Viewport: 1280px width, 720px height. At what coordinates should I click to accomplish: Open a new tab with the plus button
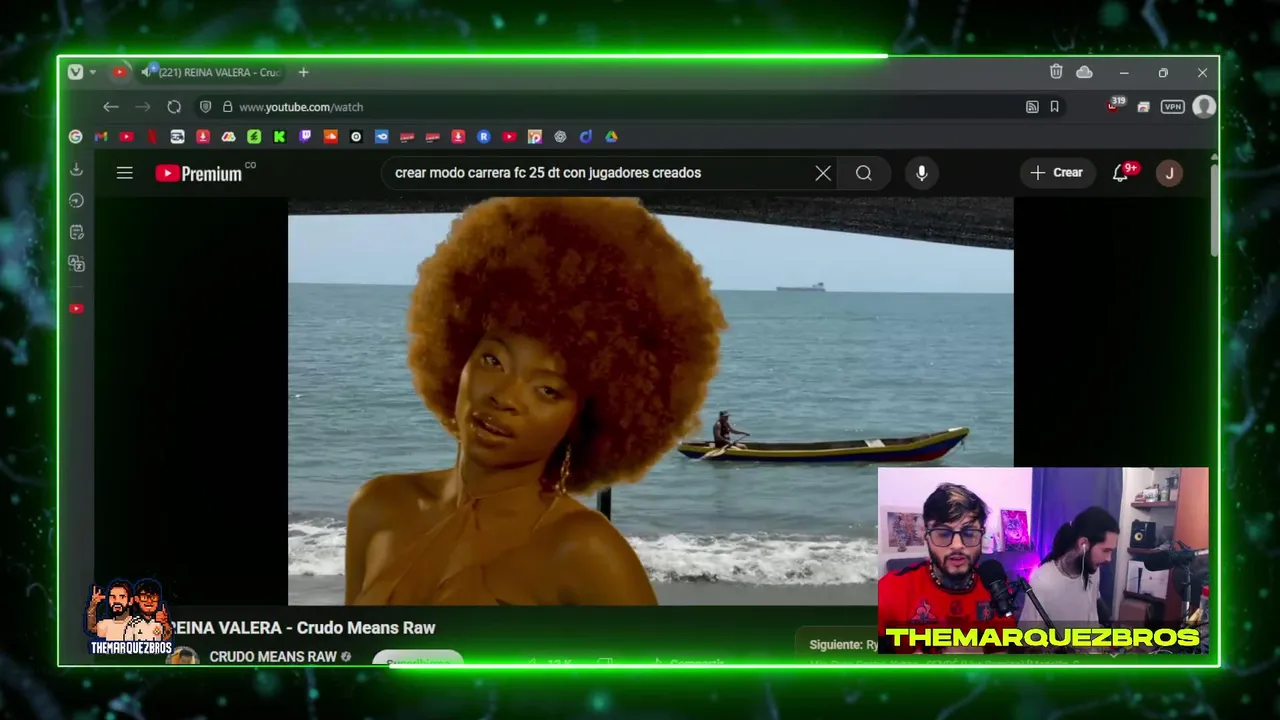pos(303,72)
